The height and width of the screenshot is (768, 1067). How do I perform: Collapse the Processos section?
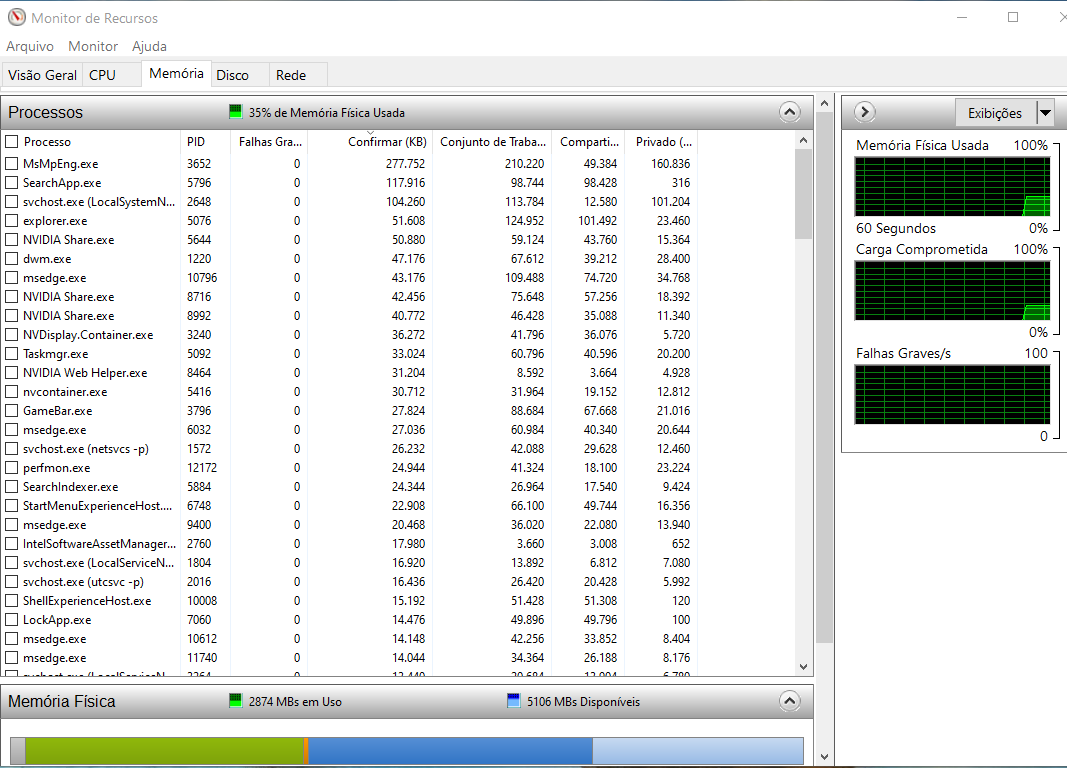pyautogui.click(x=789, y=112)
